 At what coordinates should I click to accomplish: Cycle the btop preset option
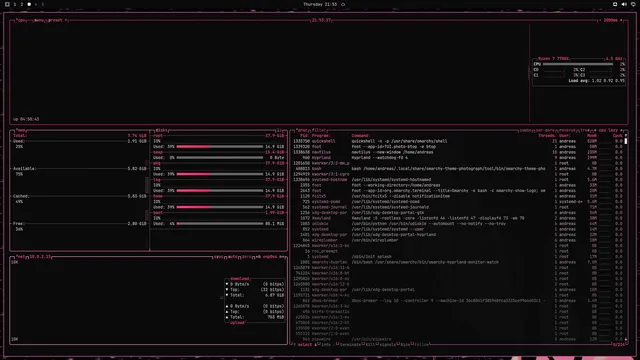click(x=55, y=20)
